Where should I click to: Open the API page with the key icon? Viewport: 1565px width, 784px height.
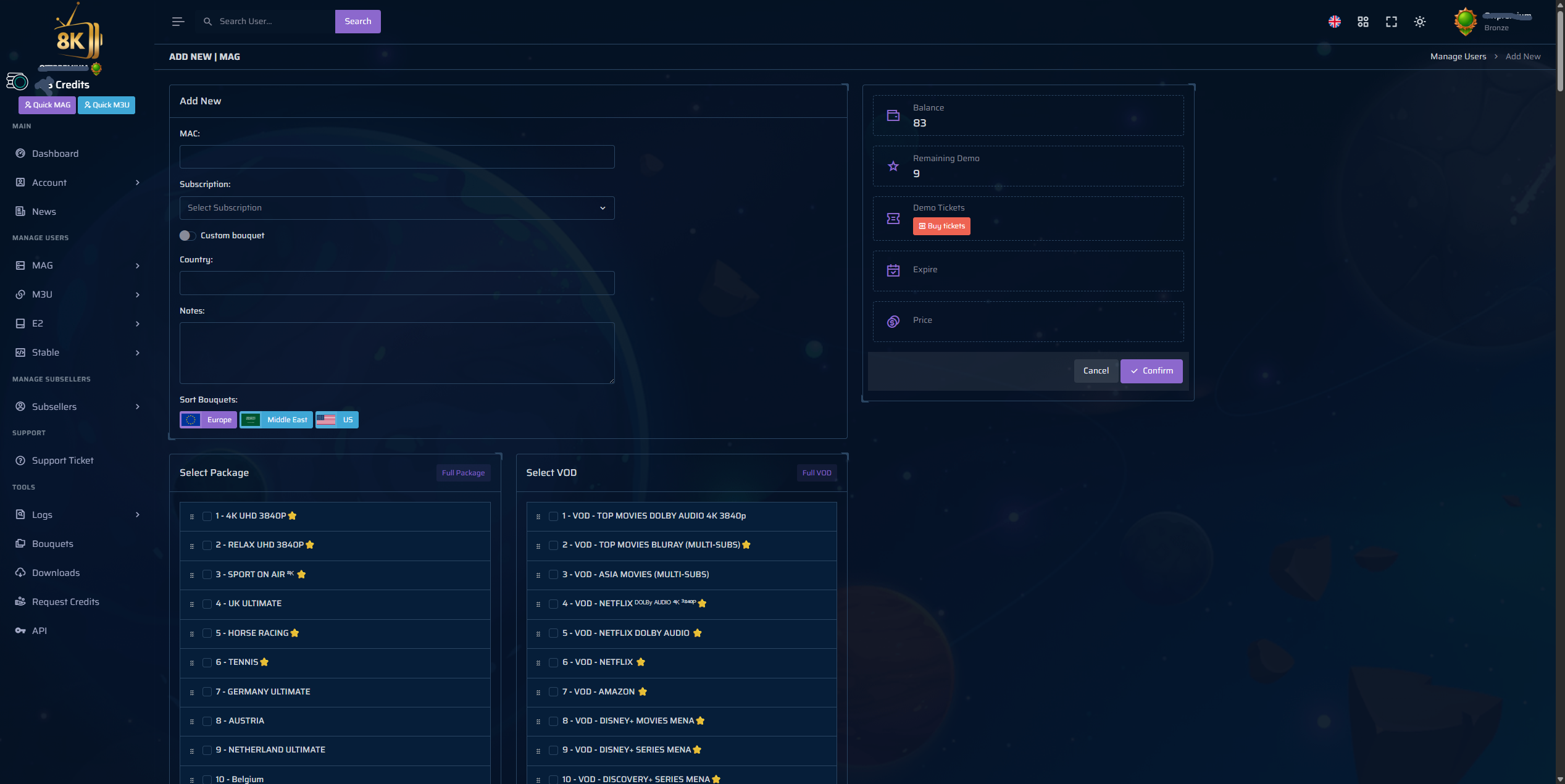(x=20, y=630)
